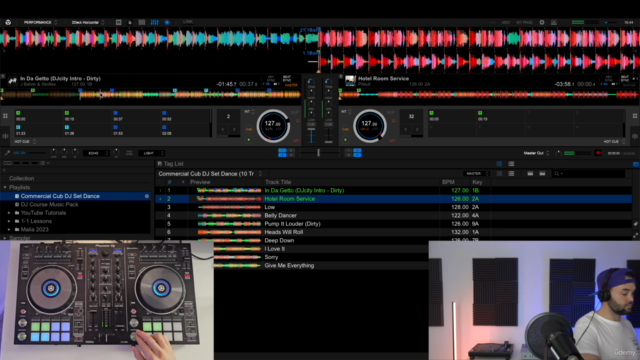
Task: Click the rekordbox logo icon
Action: pyautogui.click(x=8, y=22)
